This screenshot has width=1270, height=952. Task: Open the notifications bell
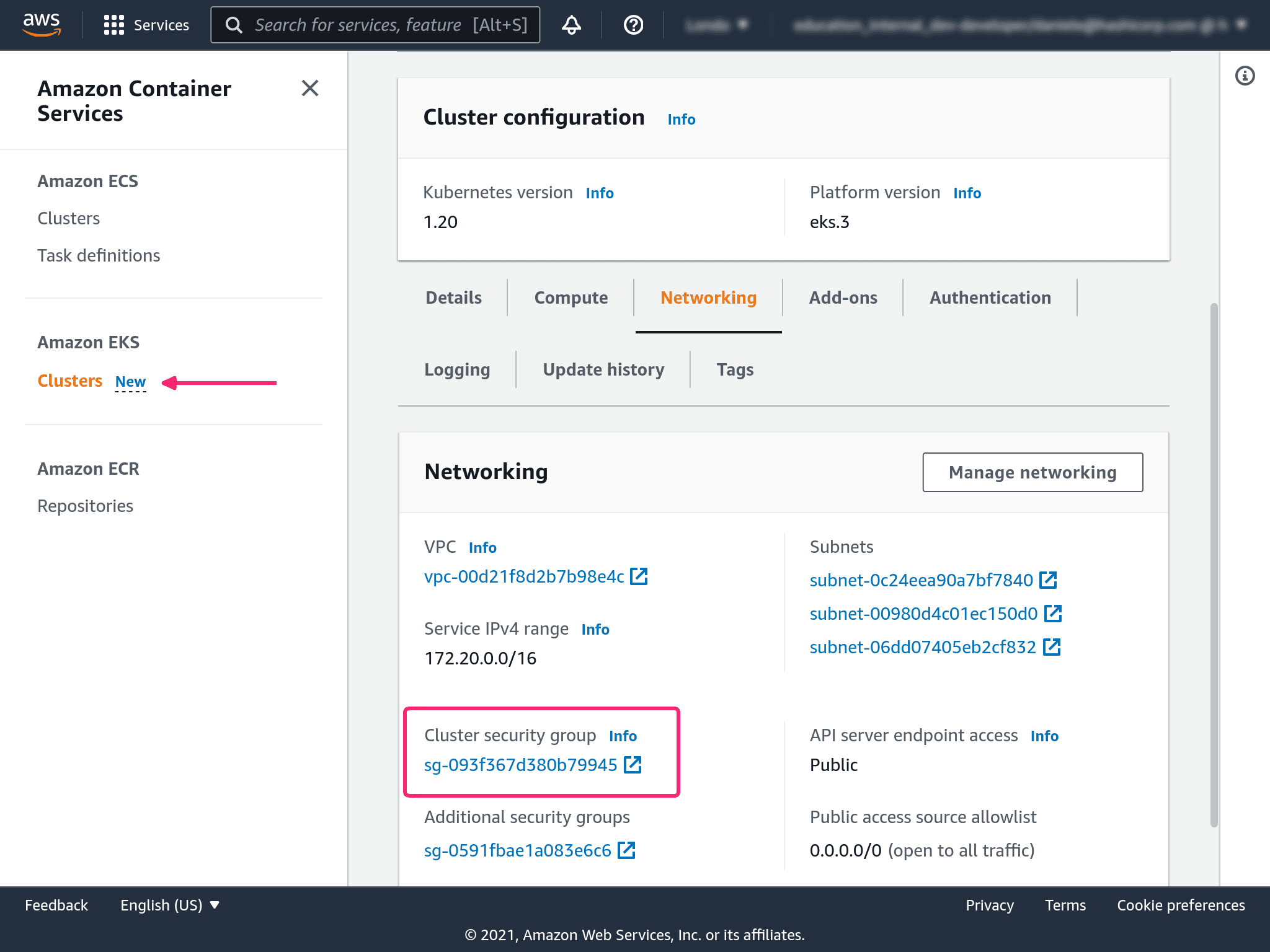(571, 25)
